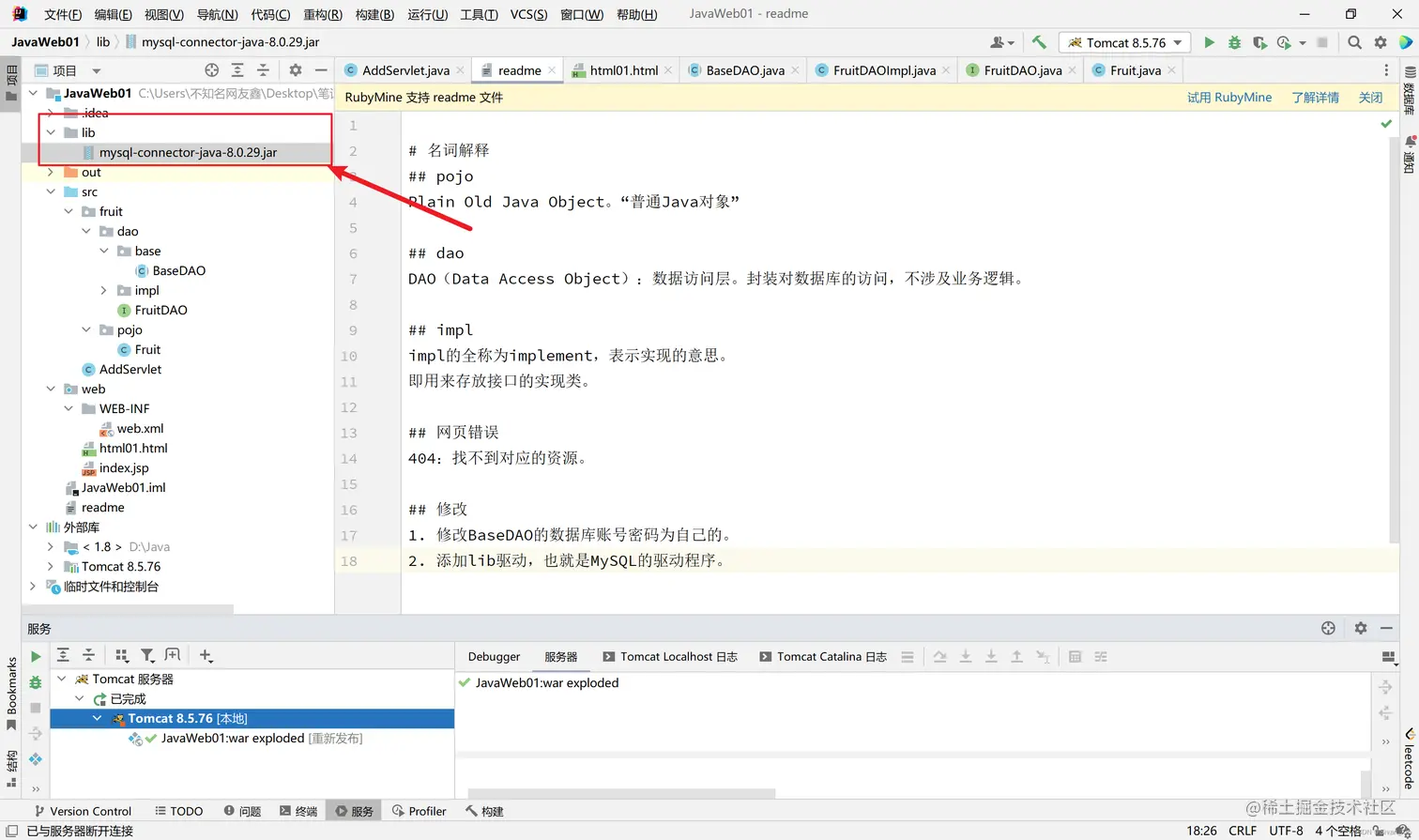The height and width of the screenshot is (840, 1419).
Task: Start debugging with the top toolbar bug icon
Action: click(x=1234, y=42)
